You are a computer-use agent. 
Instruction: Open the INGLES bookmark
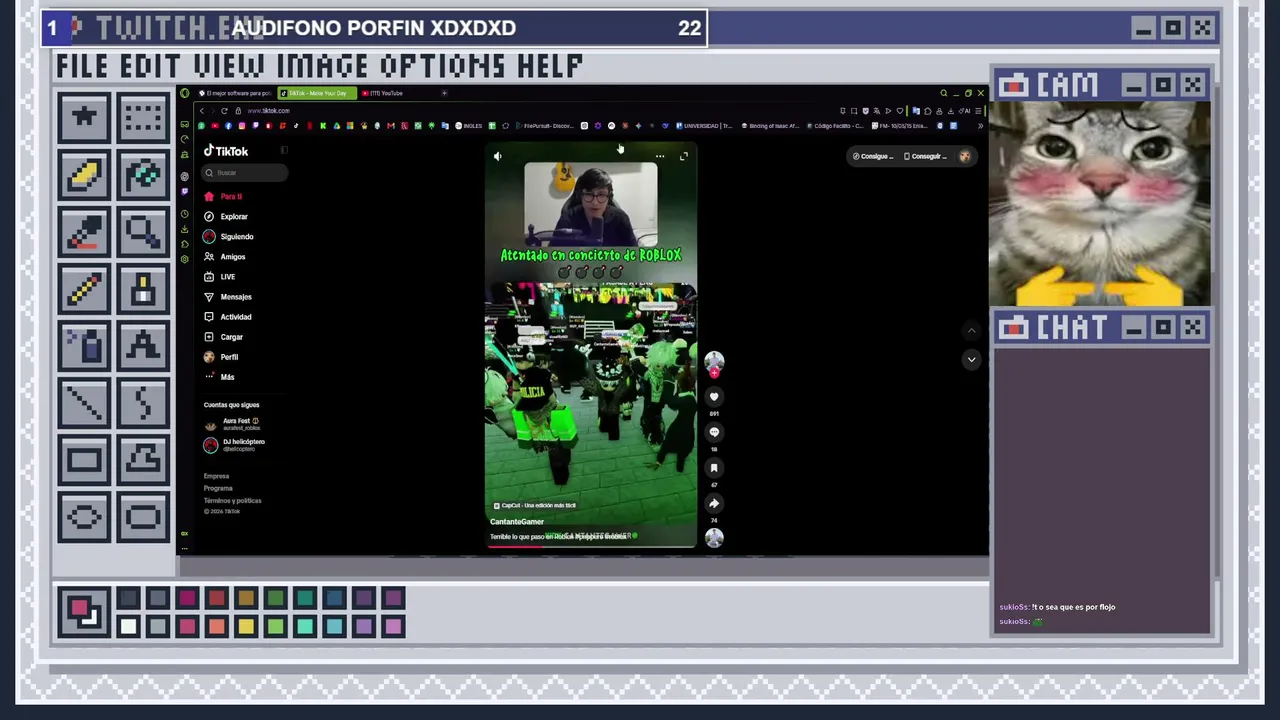coord(468,126)
